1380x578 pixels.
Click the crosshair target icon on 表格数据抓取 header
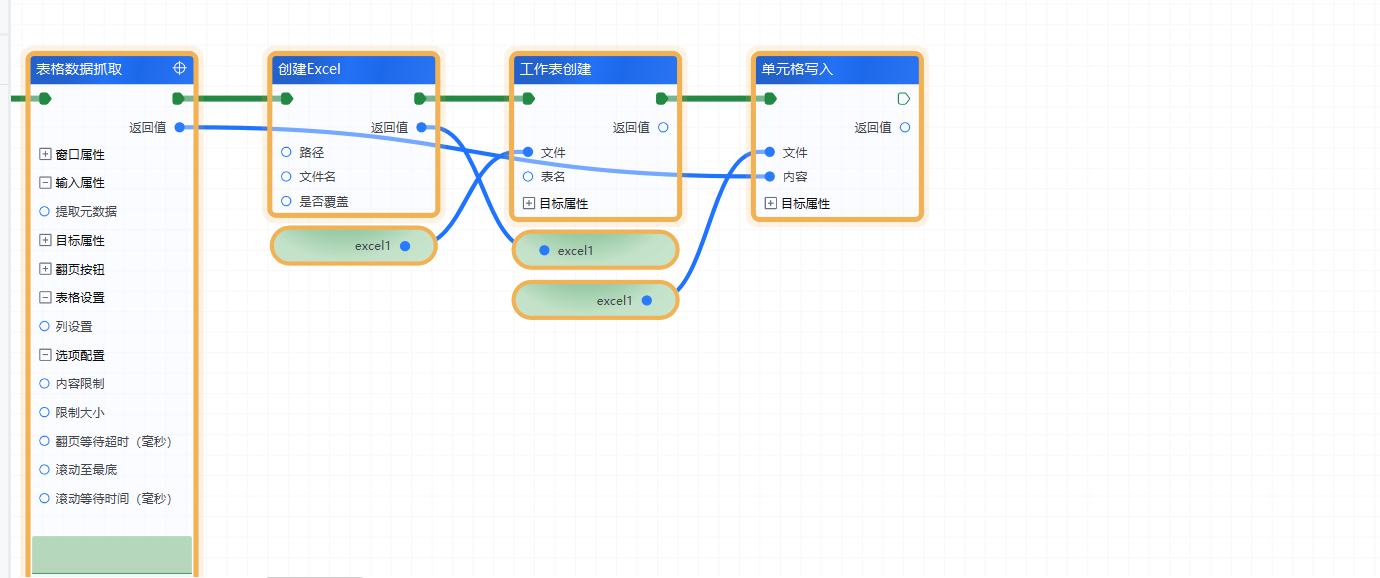click(179, 68)
